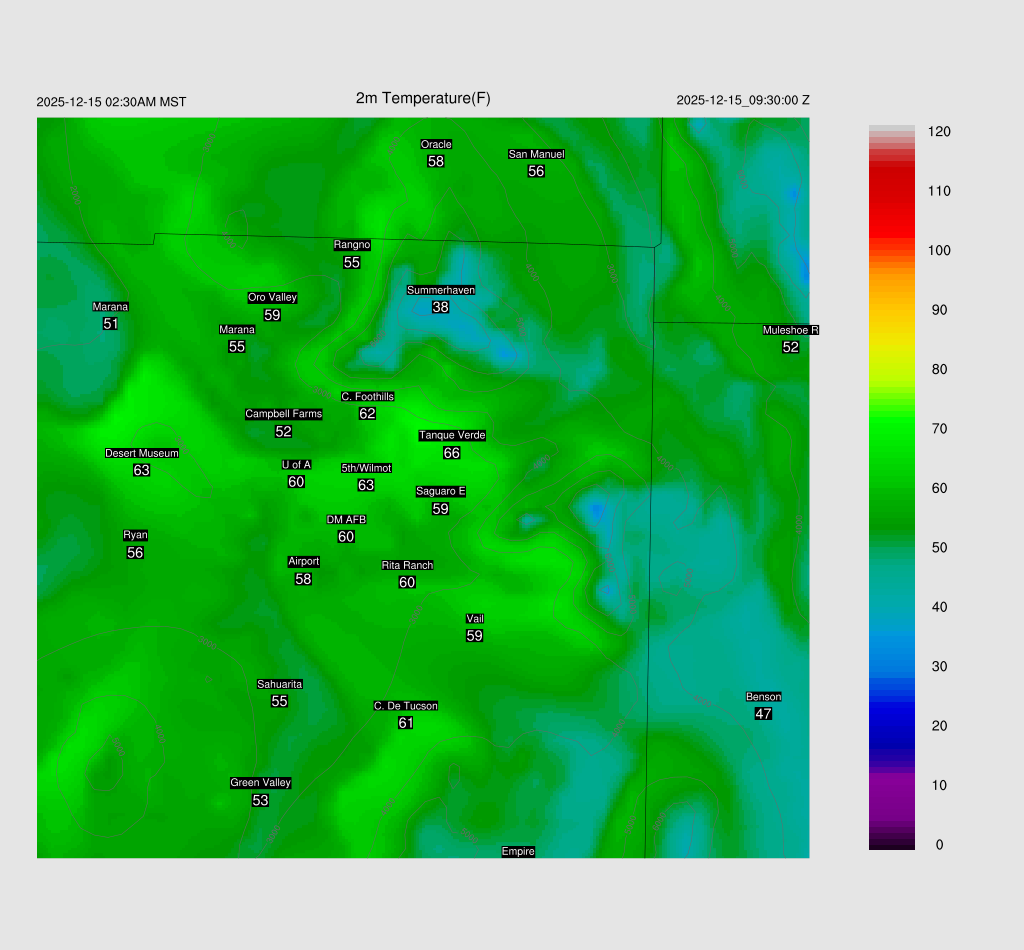Click the Benson temperature reading 47
Screen dimensions: 1024x950
coord(763,714)
